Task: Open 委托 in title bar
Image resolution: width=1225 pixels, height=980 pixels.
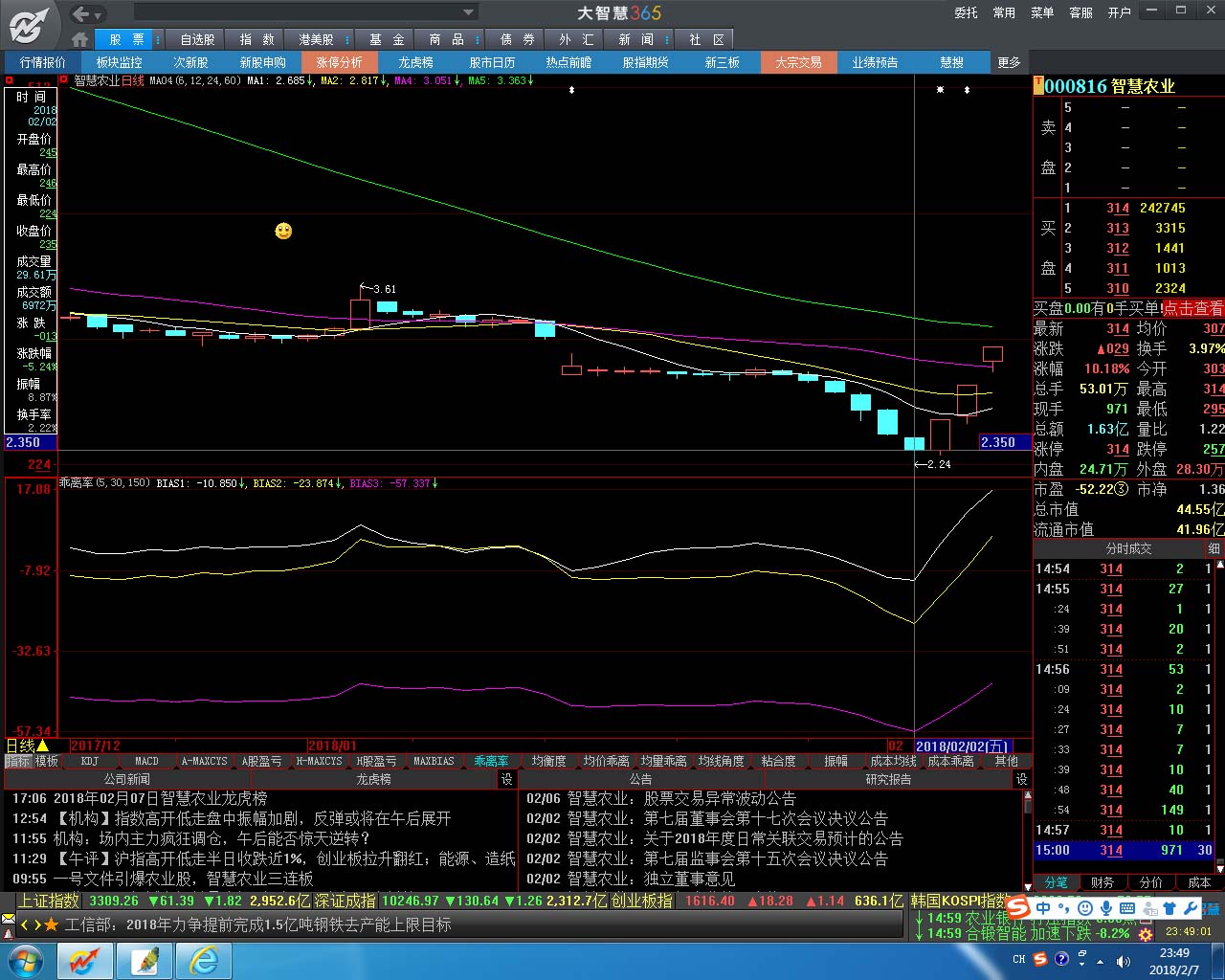Action: pos(967,12)
